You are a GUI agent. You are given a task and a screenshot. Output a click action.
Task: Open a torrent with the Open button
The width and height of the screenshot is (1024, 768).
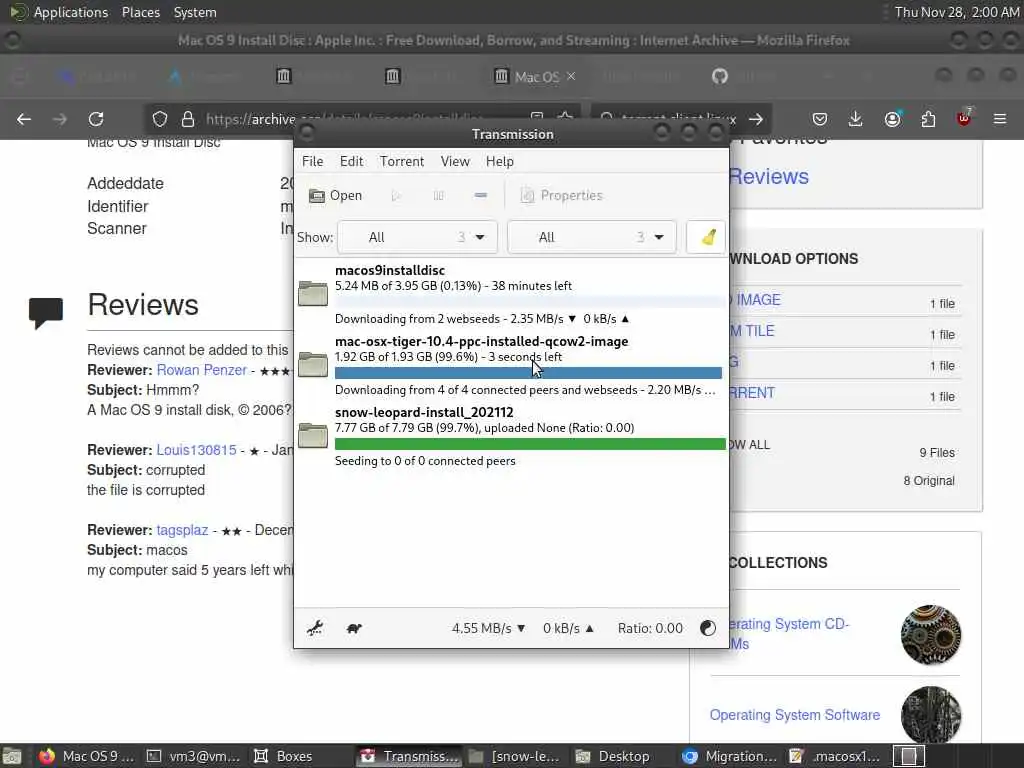(336, 195)
